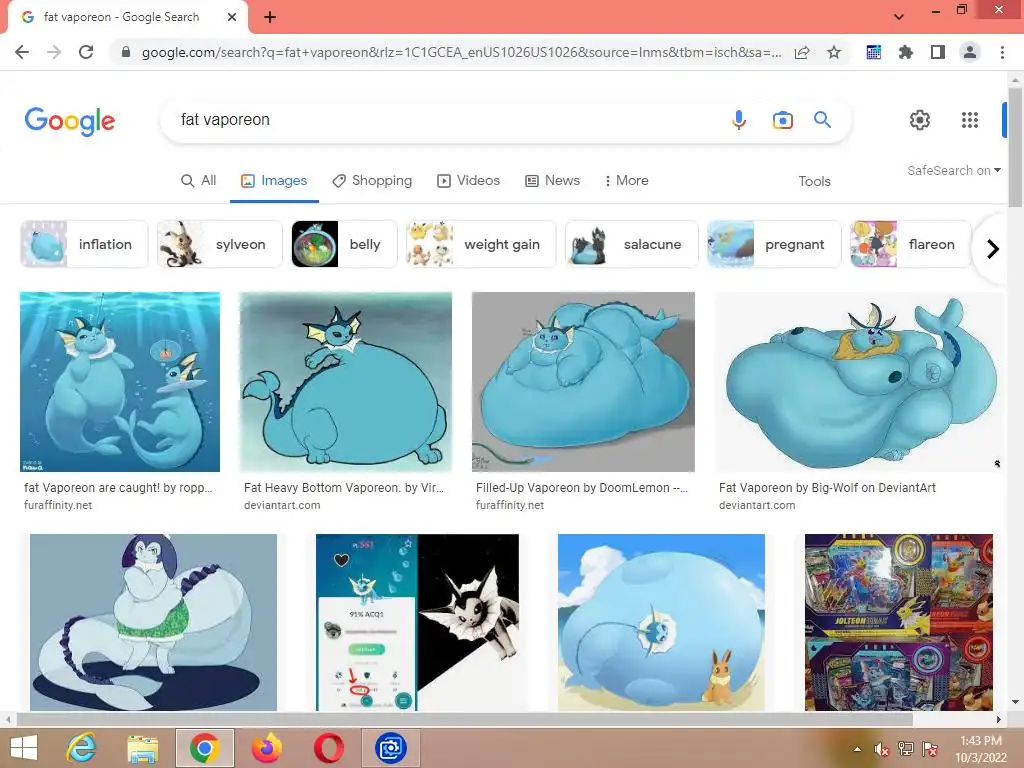This screenshot has width=1024, height=768.
Task: Open a new browser tab
Action: point(270,17)
